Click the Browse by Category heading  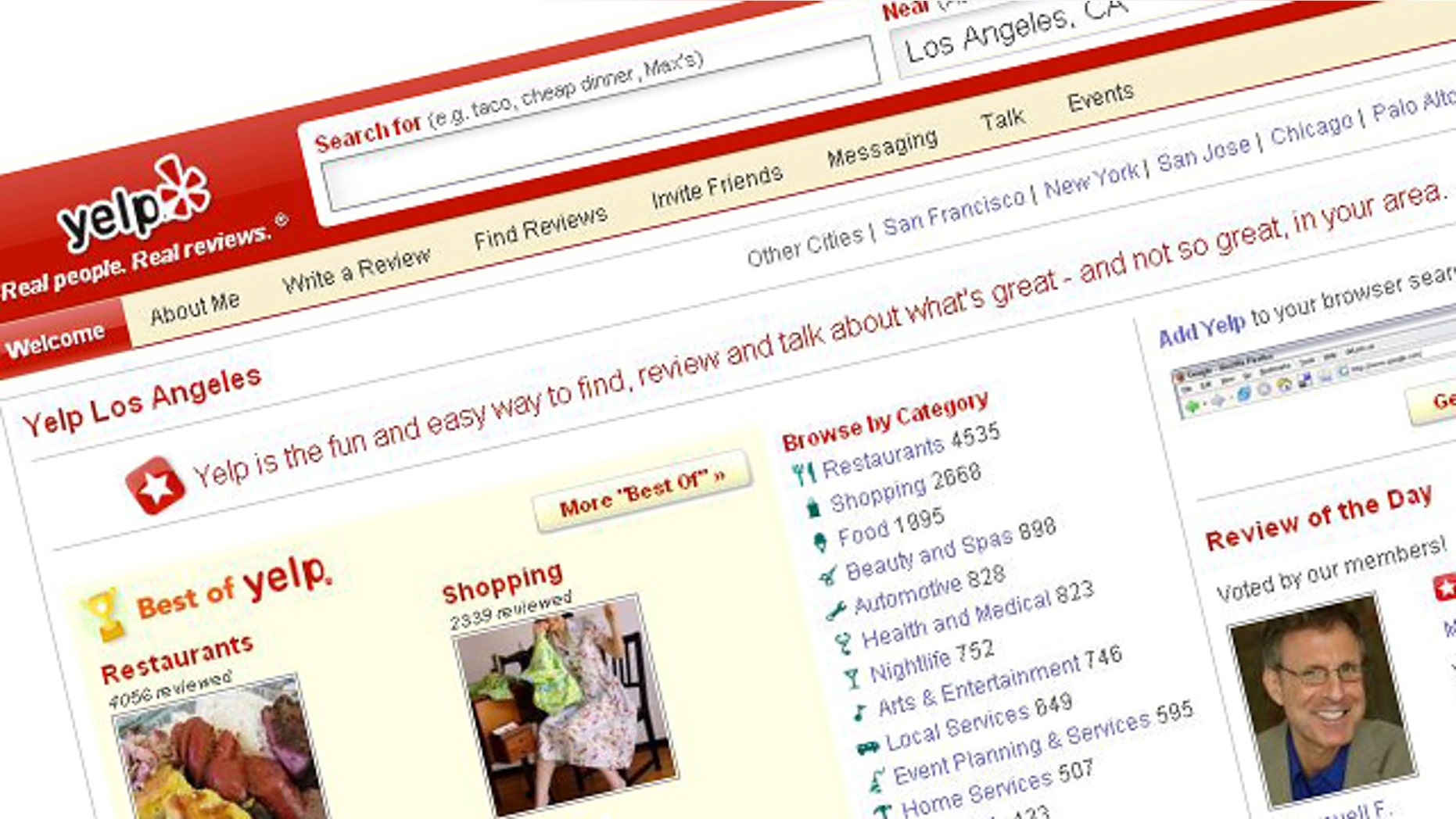pos(885,420)
